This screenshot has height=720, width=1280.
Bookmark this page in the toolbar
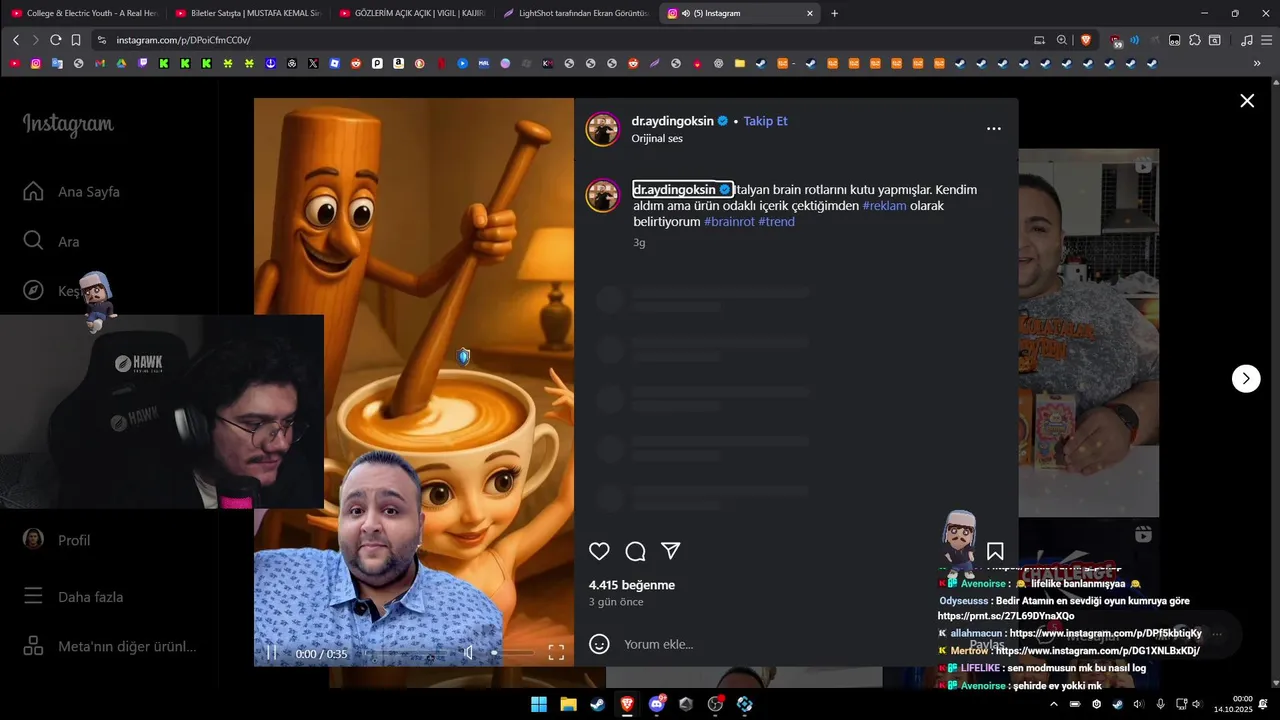click(76, 40)
